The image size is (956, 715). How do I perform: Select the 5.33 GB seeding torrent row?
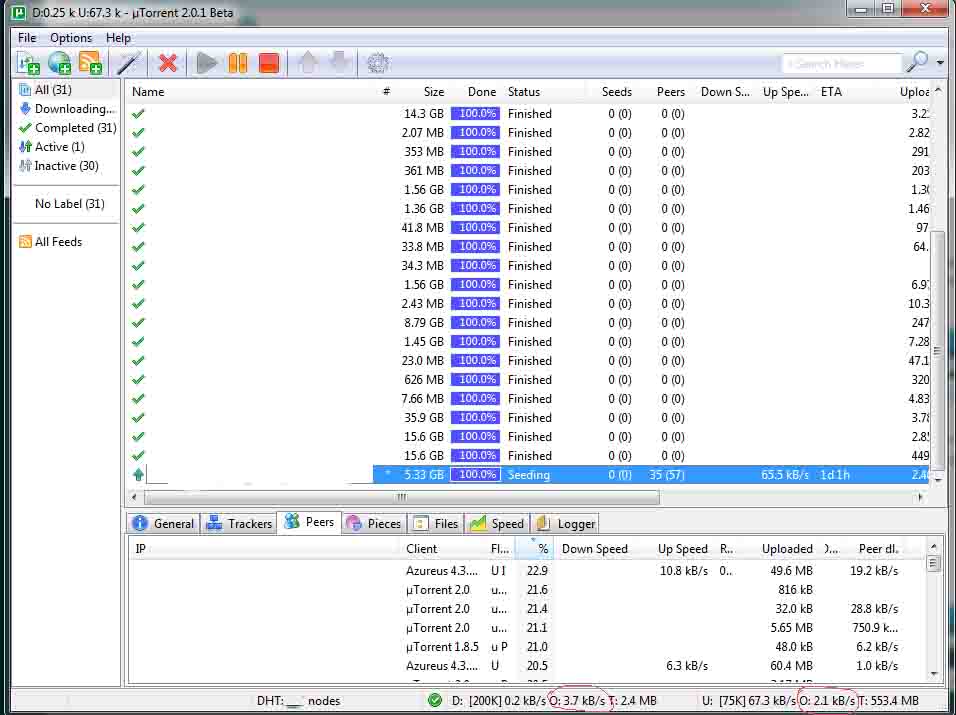pos(529,474)
